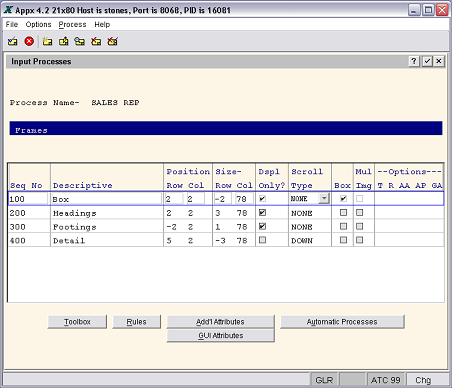Enable Mul Img checkbox for Detail row

click(x=359, y=240)
